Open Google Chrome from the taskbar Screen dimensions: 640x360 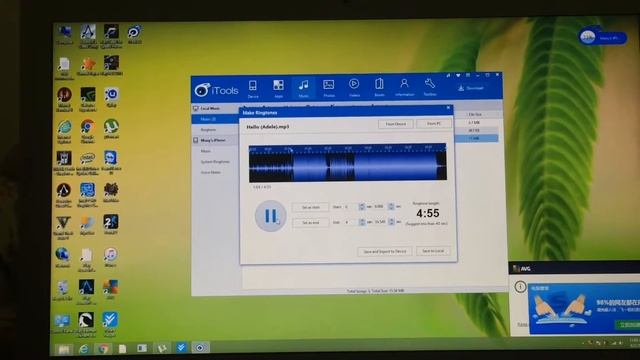tap(103, 348)
